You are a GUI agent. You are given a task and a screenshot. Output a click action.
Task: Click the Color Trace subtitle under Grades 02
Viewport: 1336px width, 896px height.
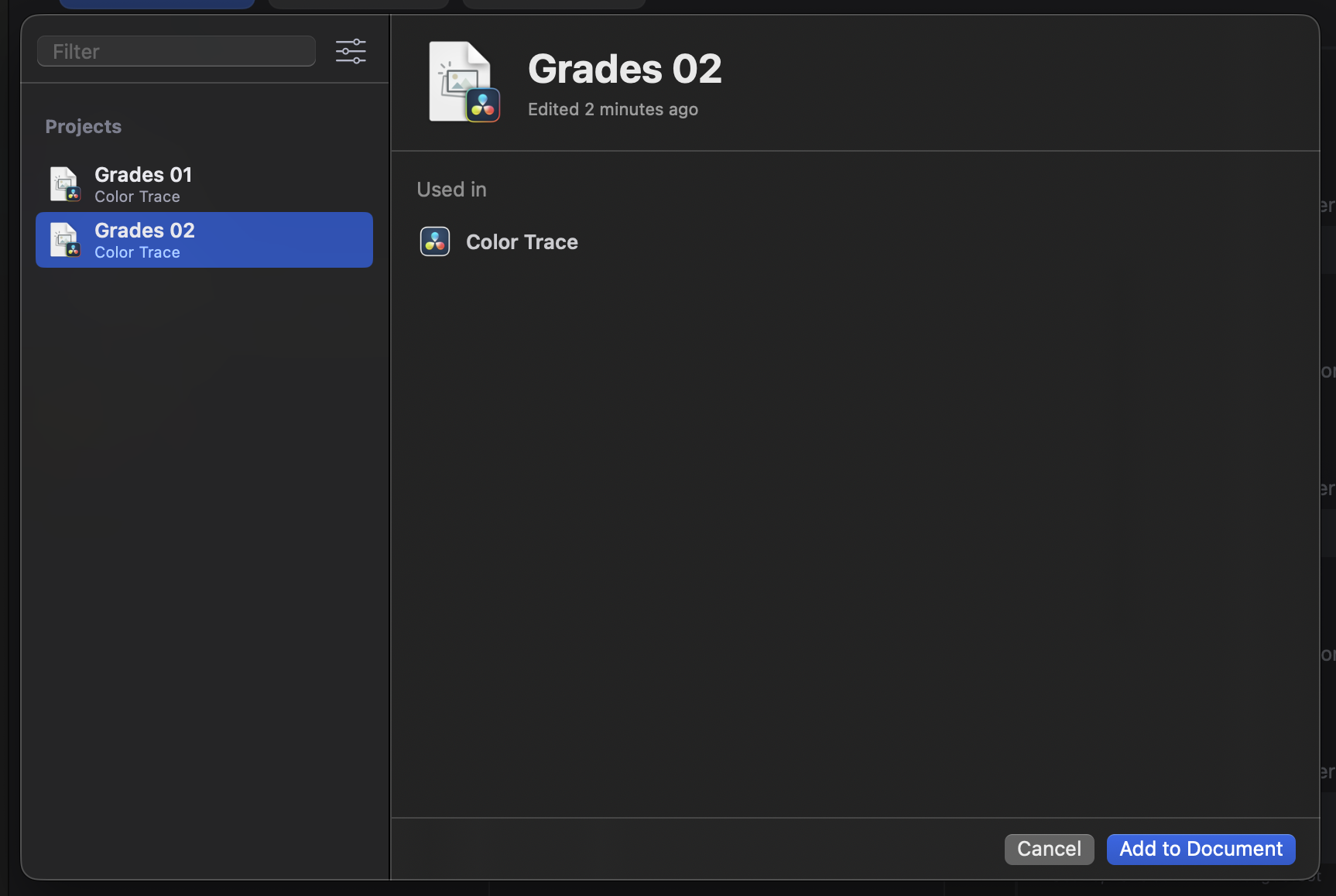tap(137, 252)
